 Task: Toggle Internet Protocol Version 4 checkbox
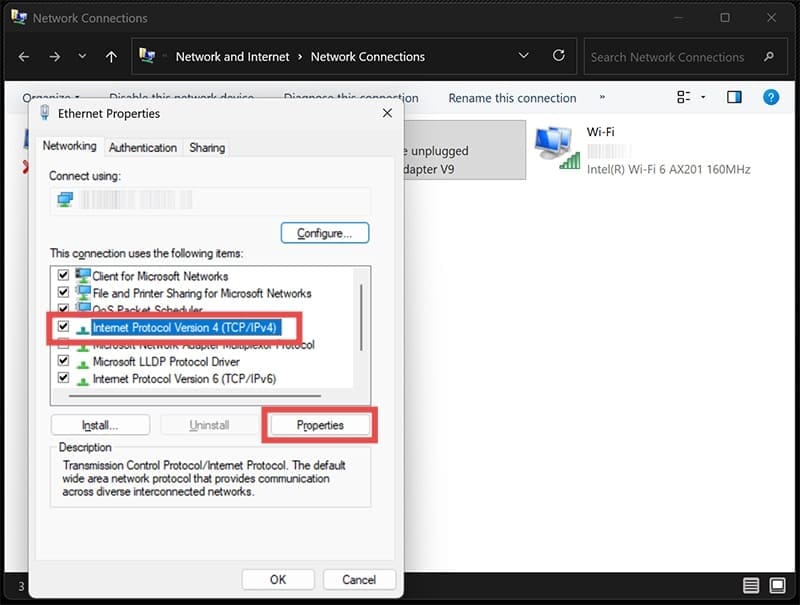click(x=64, y=327)
